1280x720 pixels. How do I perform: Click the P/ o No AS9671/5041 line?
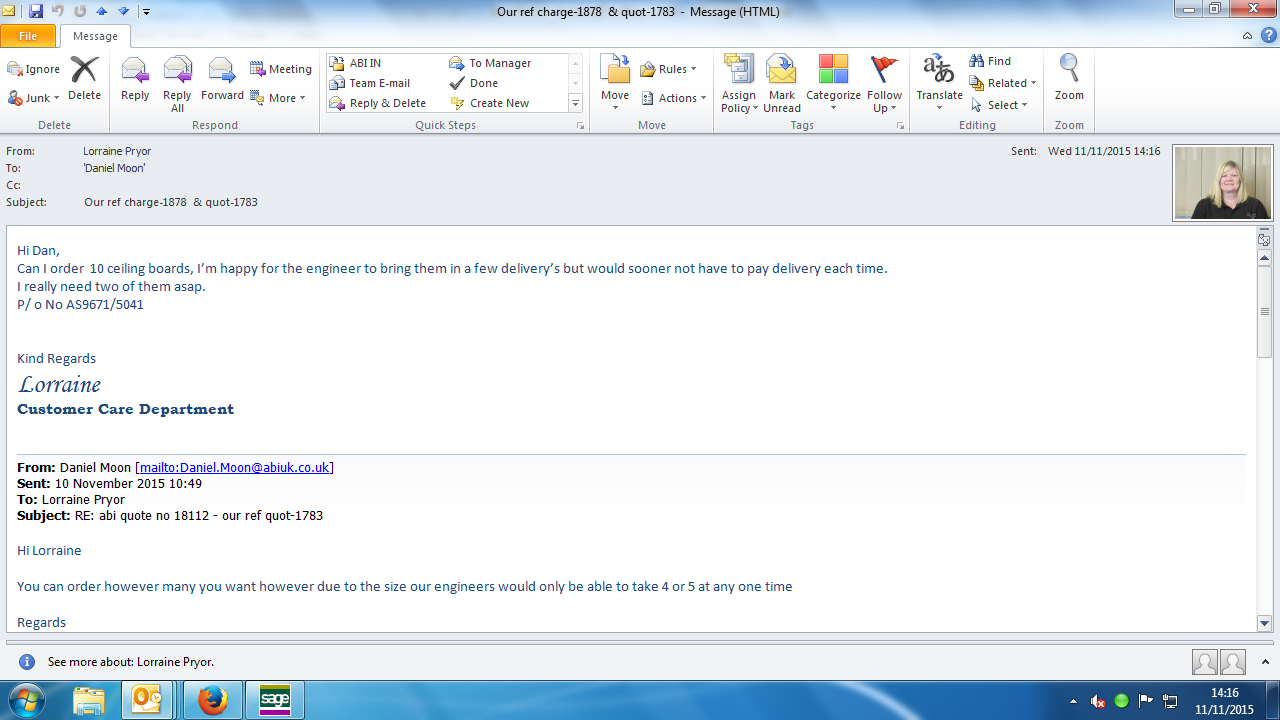tap(80, 305)
